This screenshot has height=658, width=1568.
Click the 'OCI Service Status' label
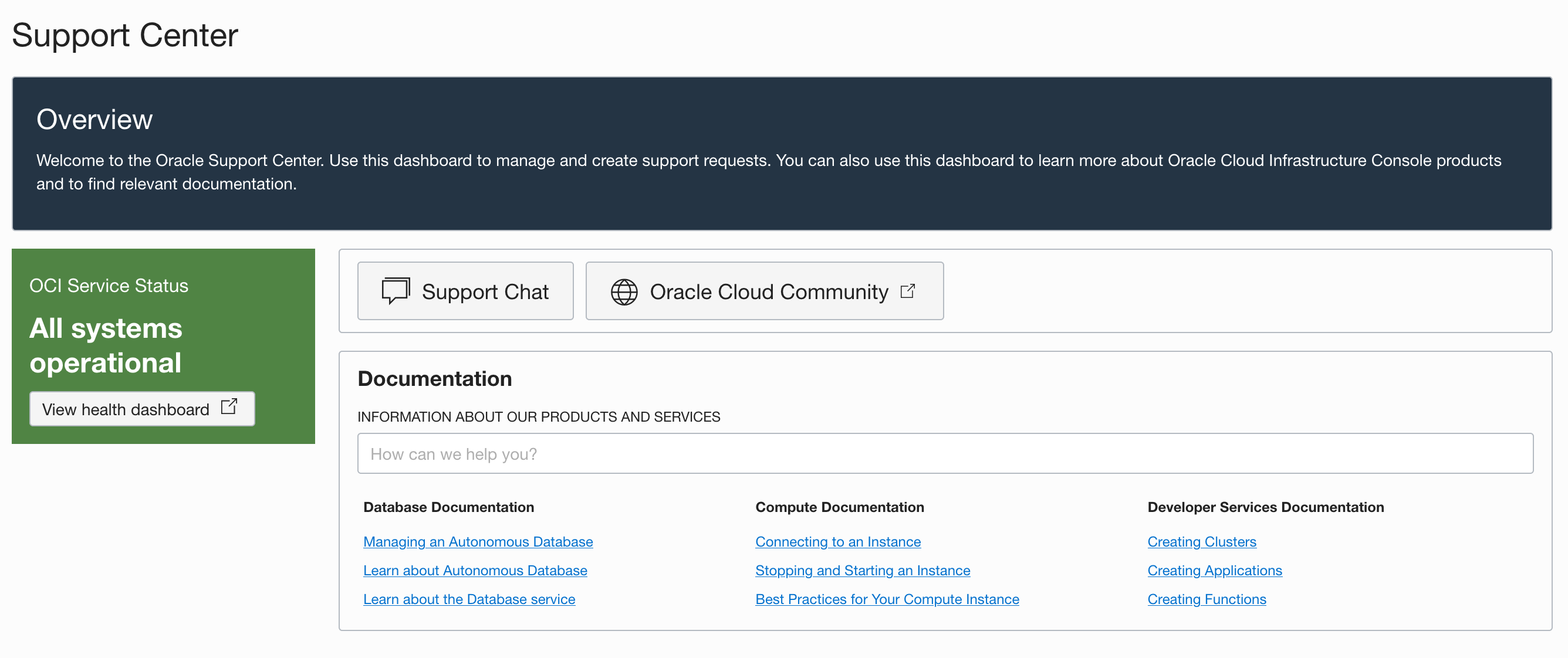pyautogui.click(x=109, y=285)
